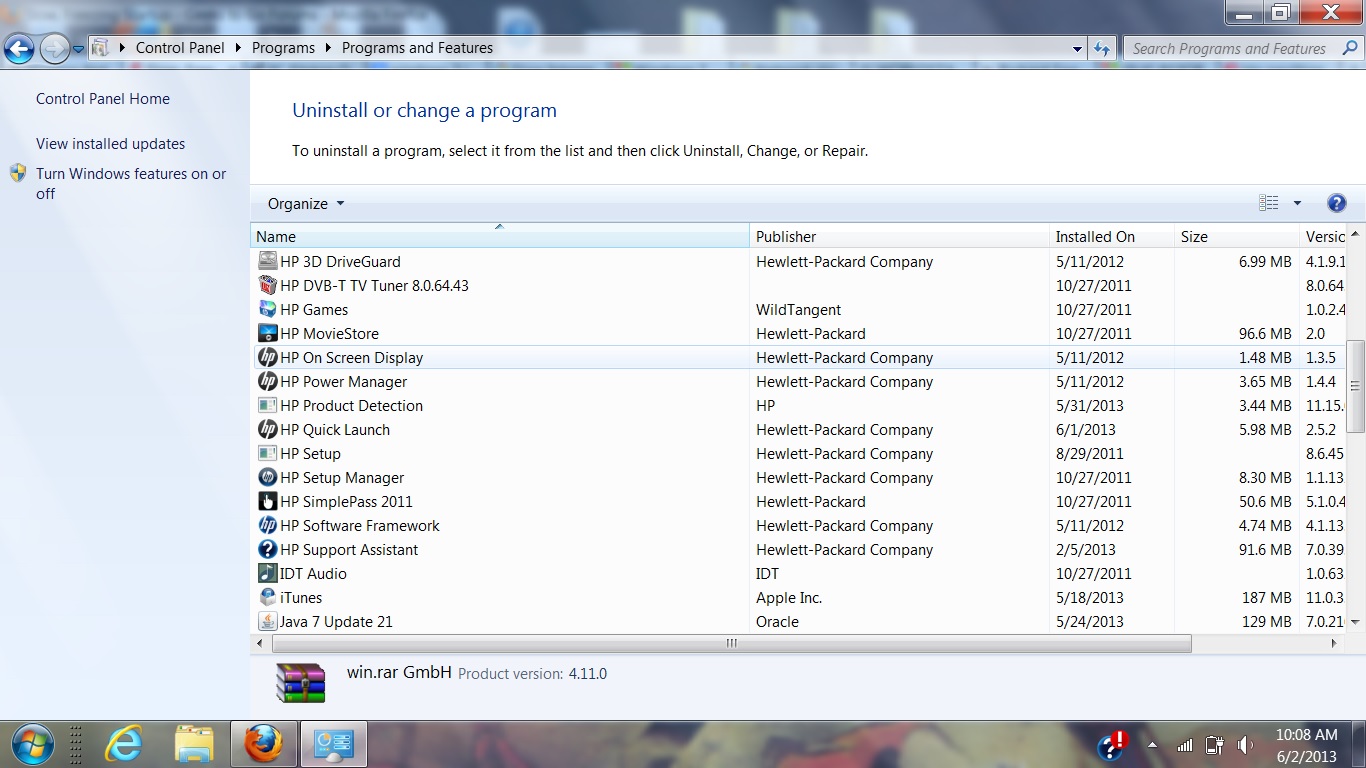Click the power battery tray icon
Screen dimensions: 1366x768
click(1215, 745)
